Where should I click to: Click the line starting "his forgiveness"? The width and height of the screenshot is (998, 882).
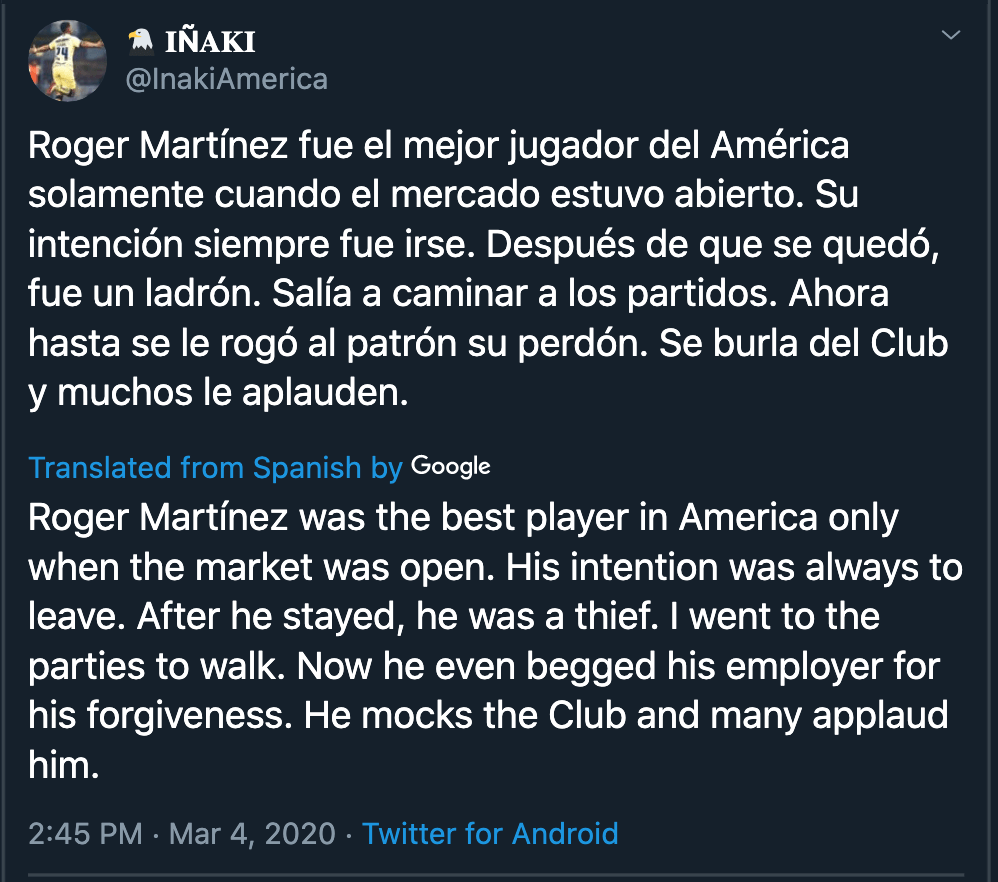[x=488, y=715]
